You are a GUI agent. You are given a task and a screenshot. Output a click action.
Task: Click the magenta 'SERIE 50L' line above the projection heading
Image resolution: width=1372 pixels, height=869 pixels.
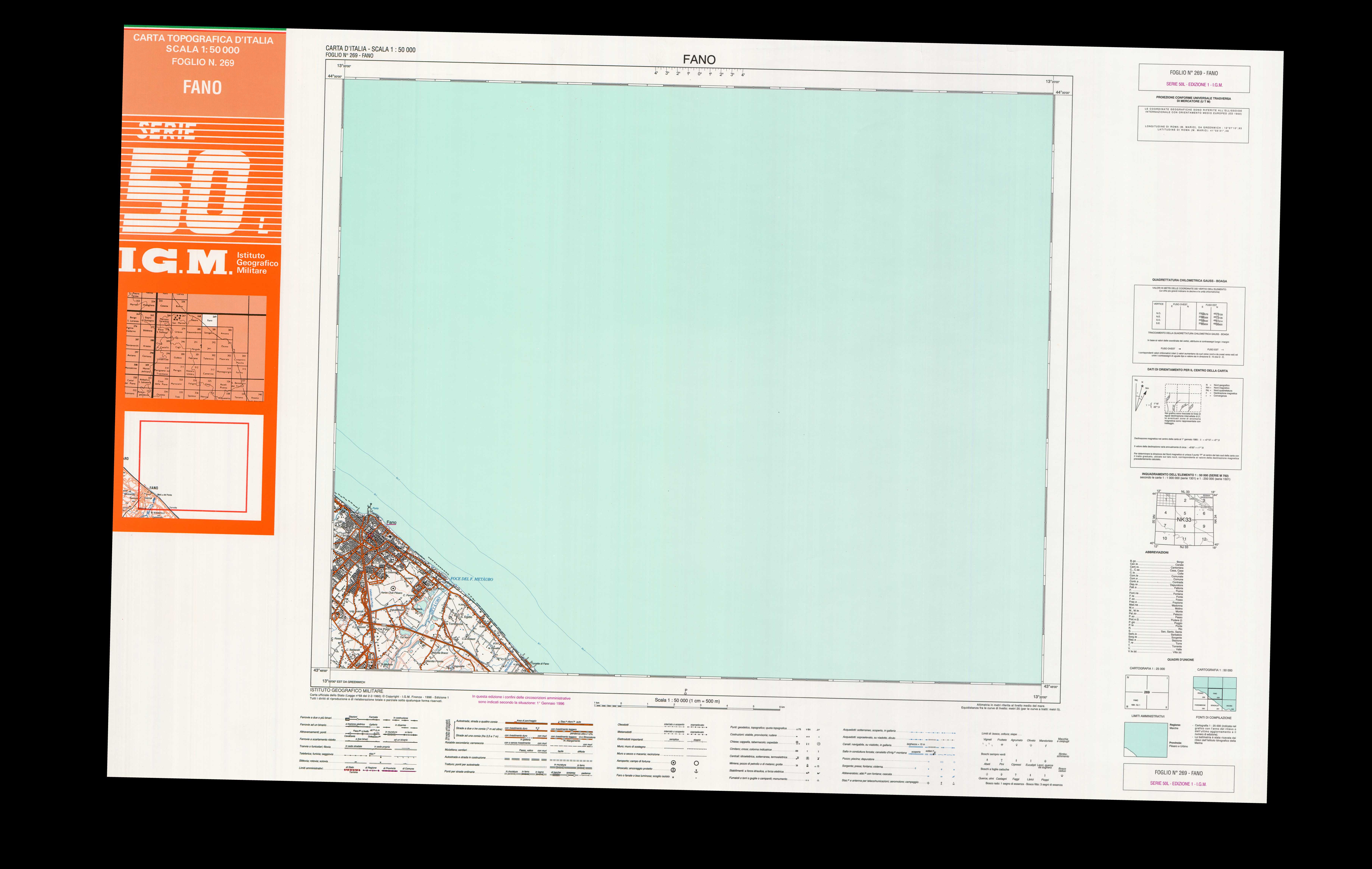(x=1194, y=84)
